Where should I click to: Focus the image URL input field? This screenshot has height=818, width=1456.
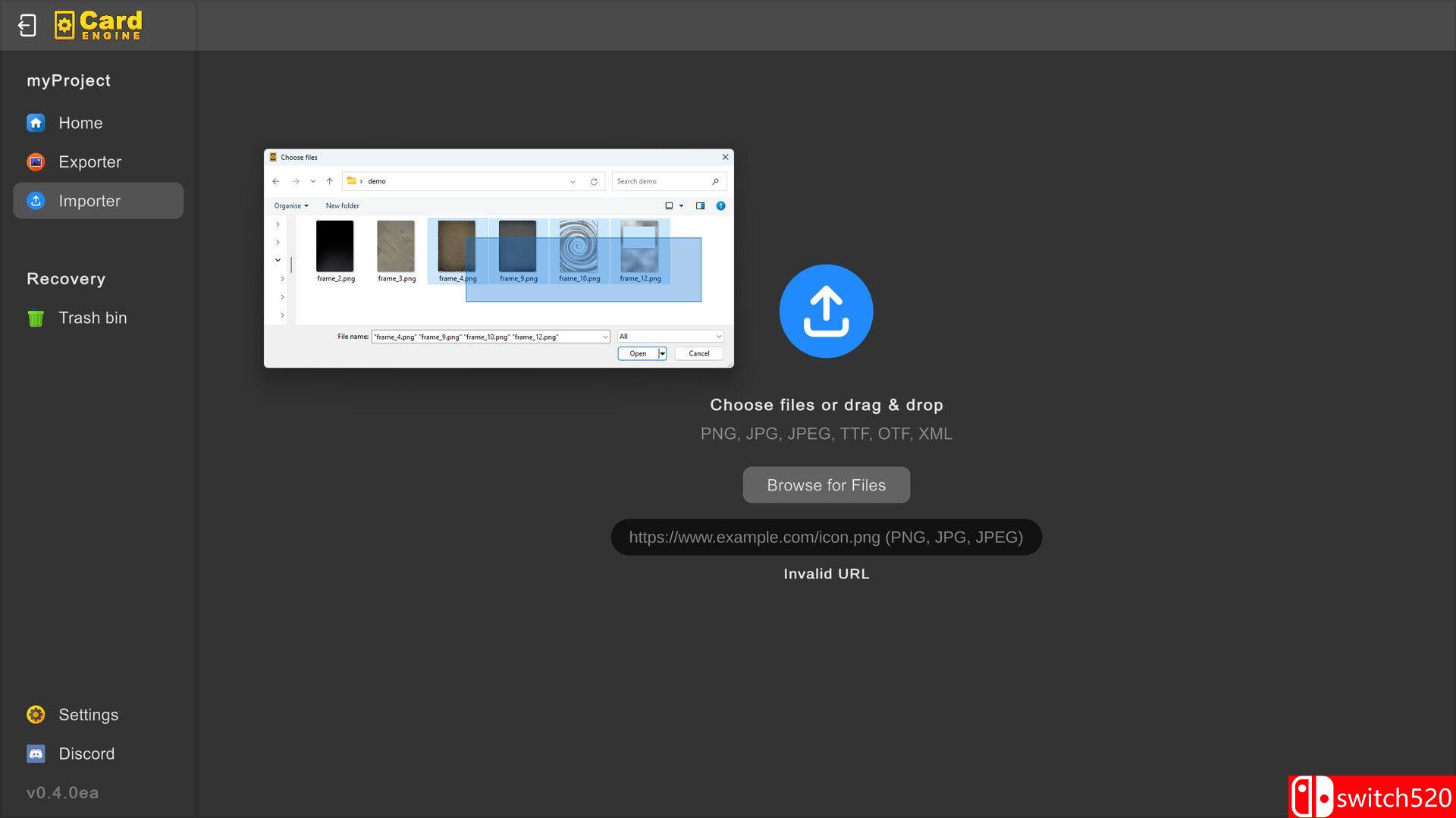tap(826, 537)
